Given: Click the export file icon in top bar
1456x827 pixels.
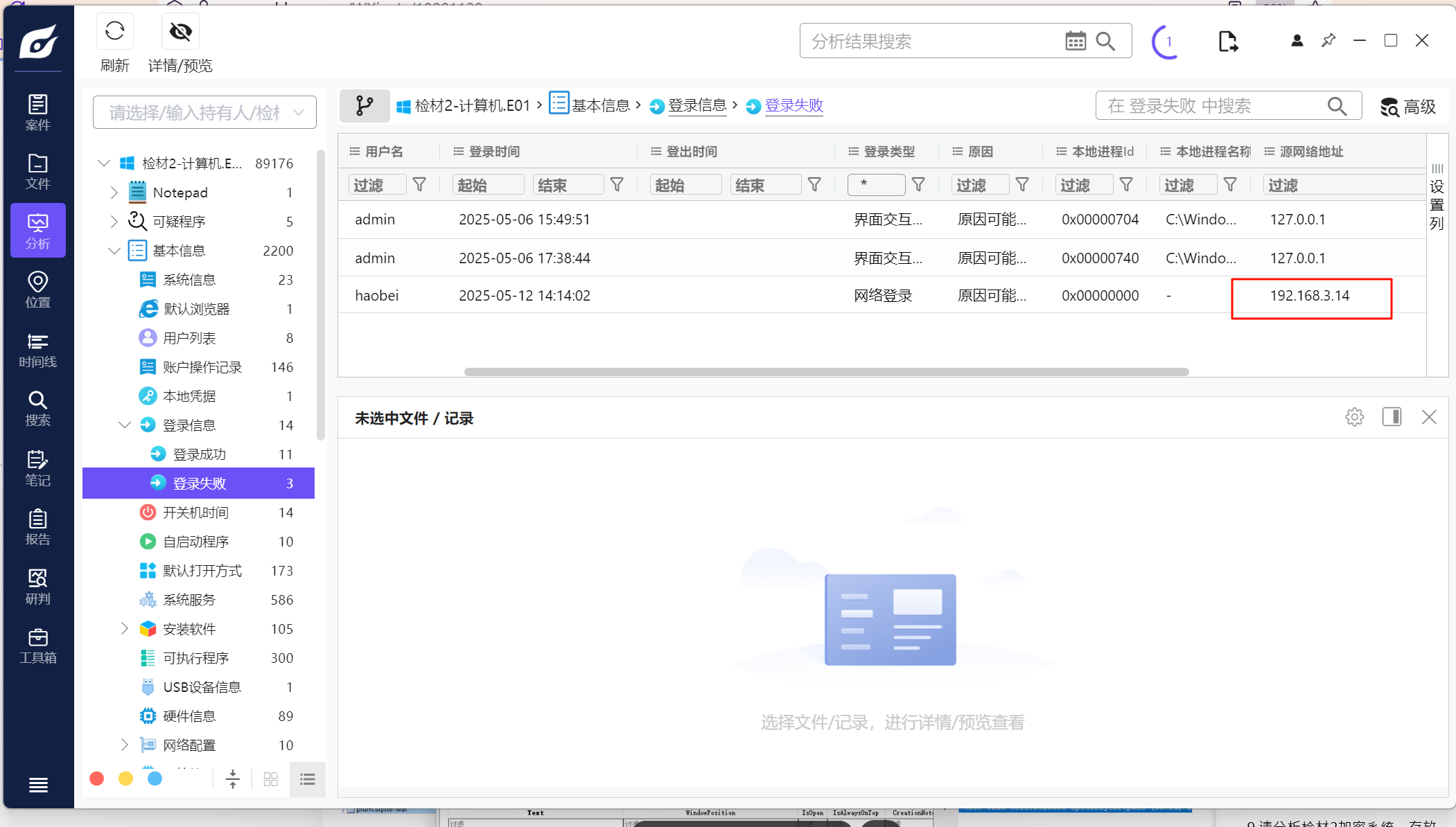Looking at the screenshot, I should click(x=1227, y=42).
